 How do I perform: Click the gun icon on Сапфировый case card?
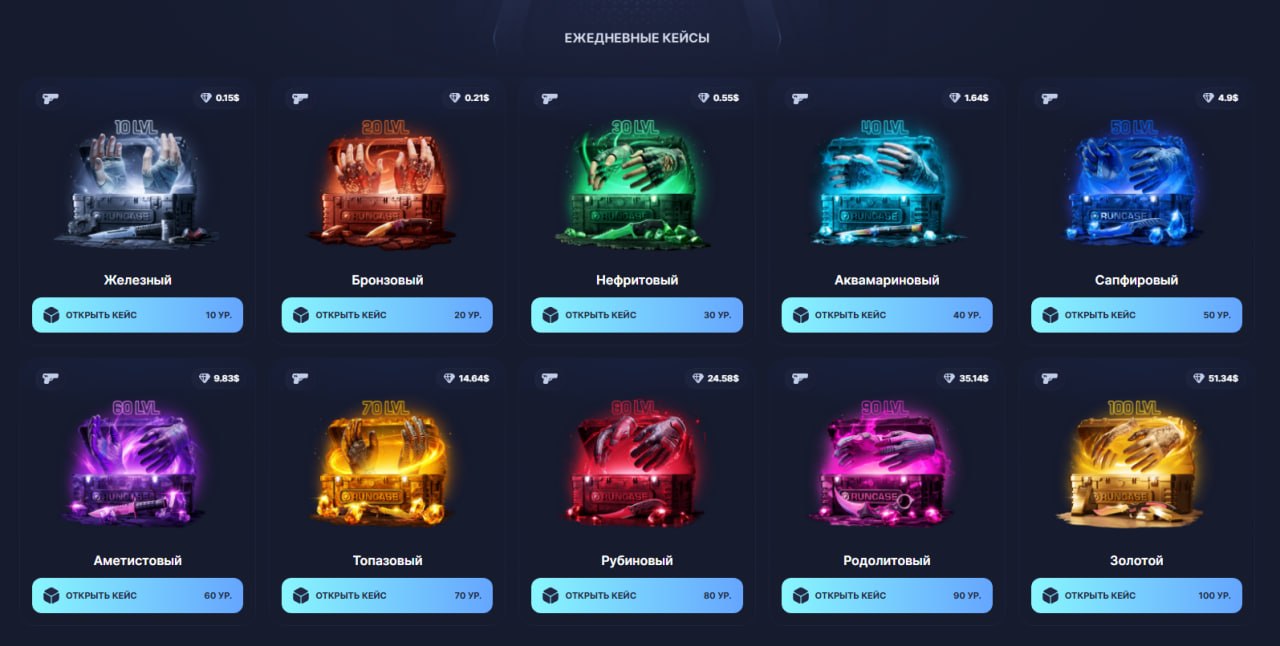(1049, 98)
